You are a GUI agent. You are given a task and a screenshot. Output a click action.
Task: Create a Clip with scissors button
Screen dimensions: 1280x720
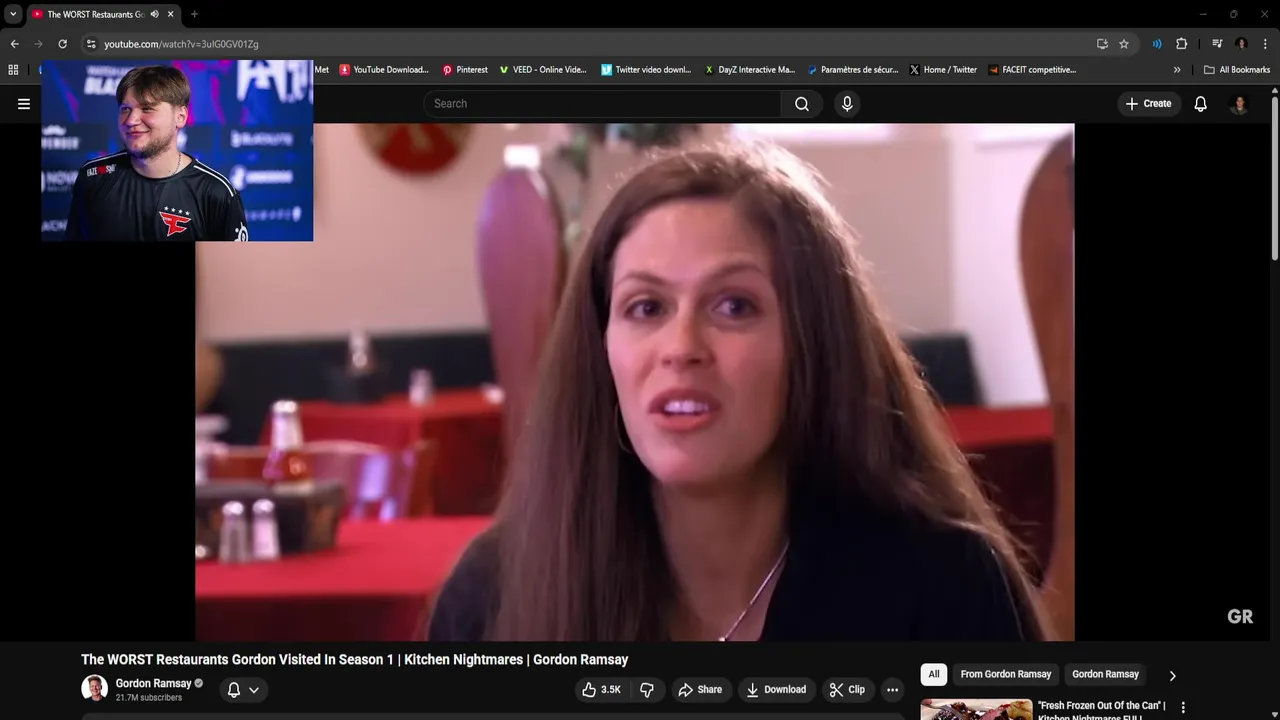tap(847, 690)
